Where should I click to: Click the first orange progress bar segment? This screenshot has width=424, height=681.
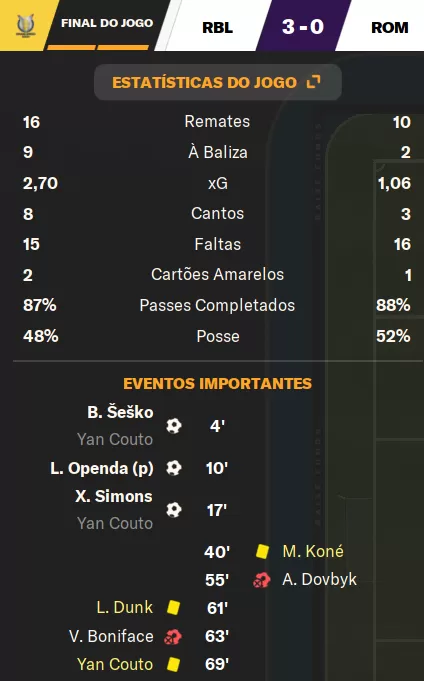[71, 47]
